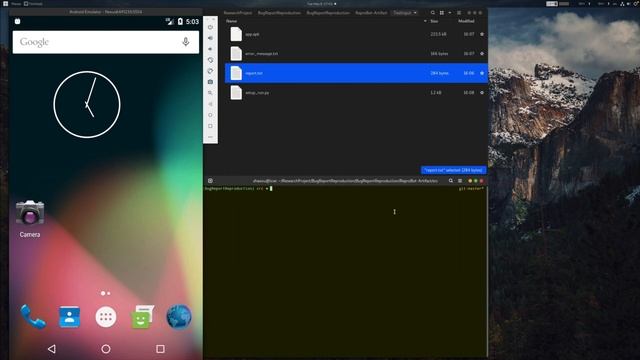Sort files by Size column header
The width and height of the screenshot is (640, 360).
tap(434, 21)
